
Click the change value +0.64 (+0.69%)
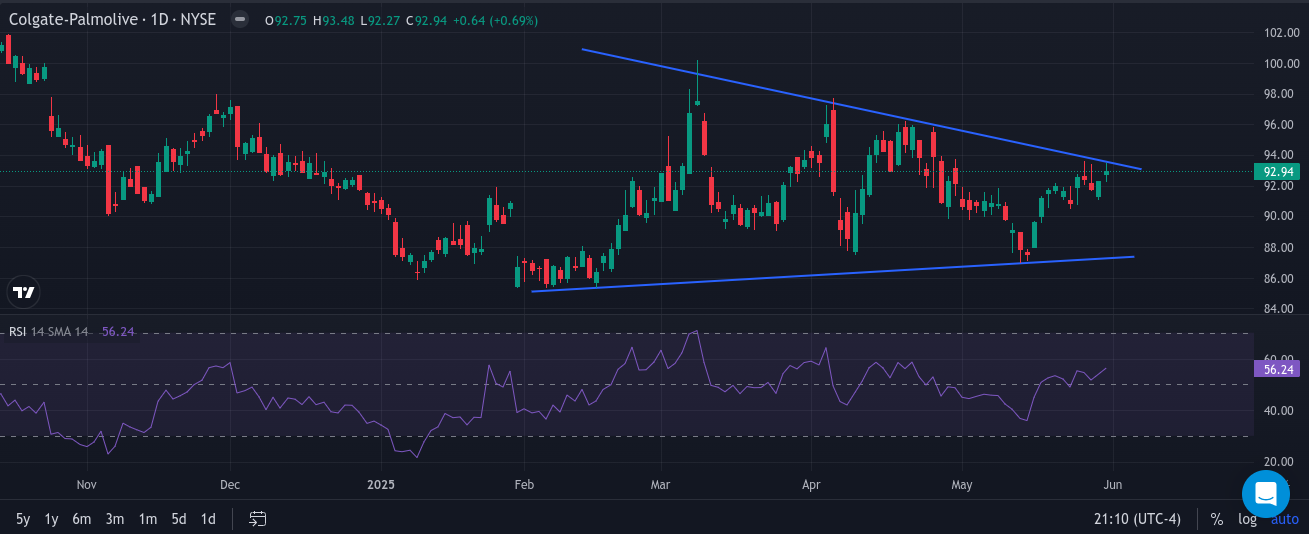tap(496, 20)
